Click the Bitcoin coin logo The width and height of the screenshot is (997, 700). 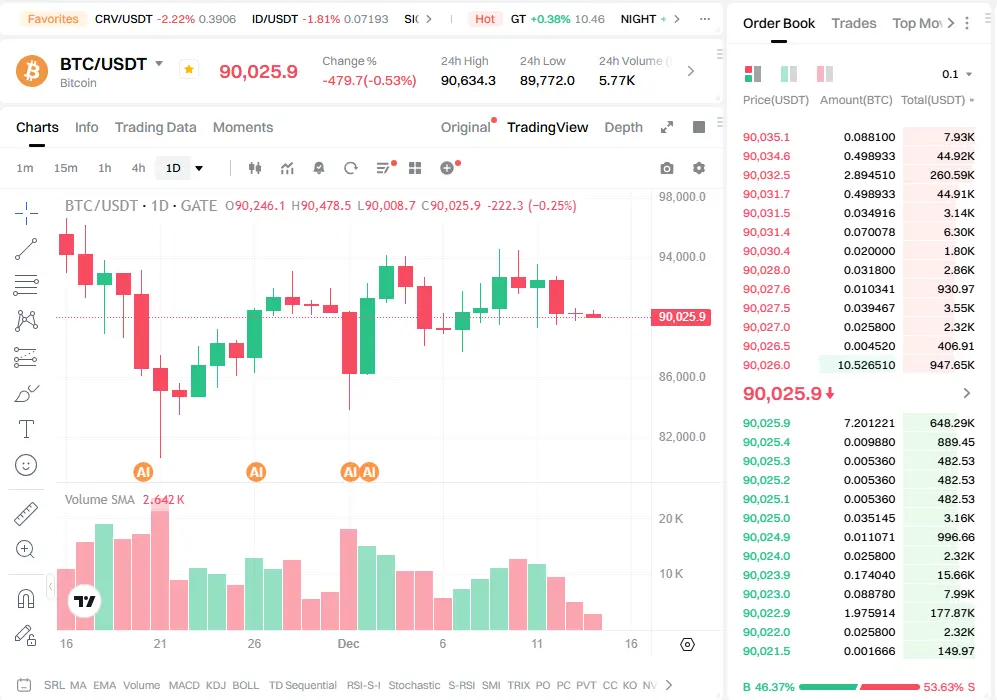click(x=32, y=71)
